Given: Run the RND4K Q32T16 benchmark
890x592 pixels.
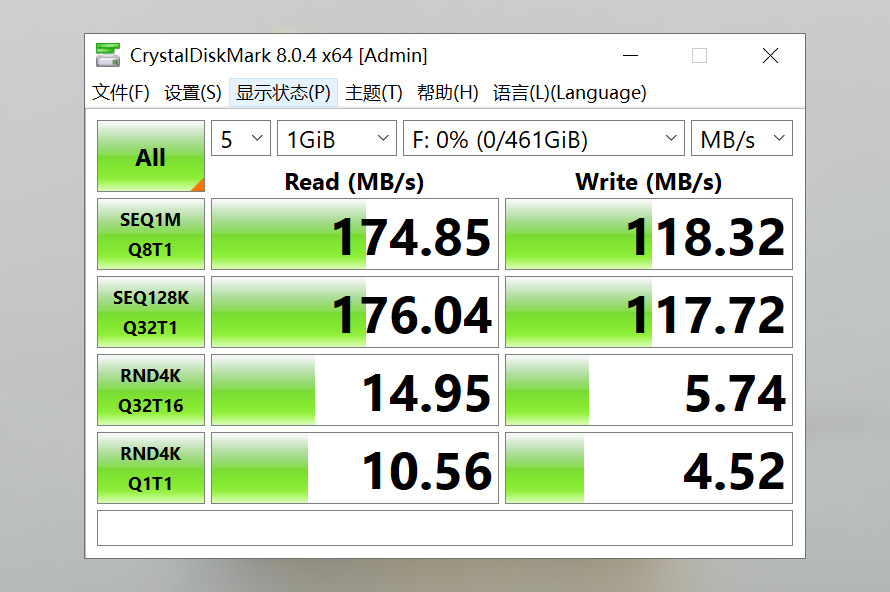Looking at the screenshot, I should point(150,389).
